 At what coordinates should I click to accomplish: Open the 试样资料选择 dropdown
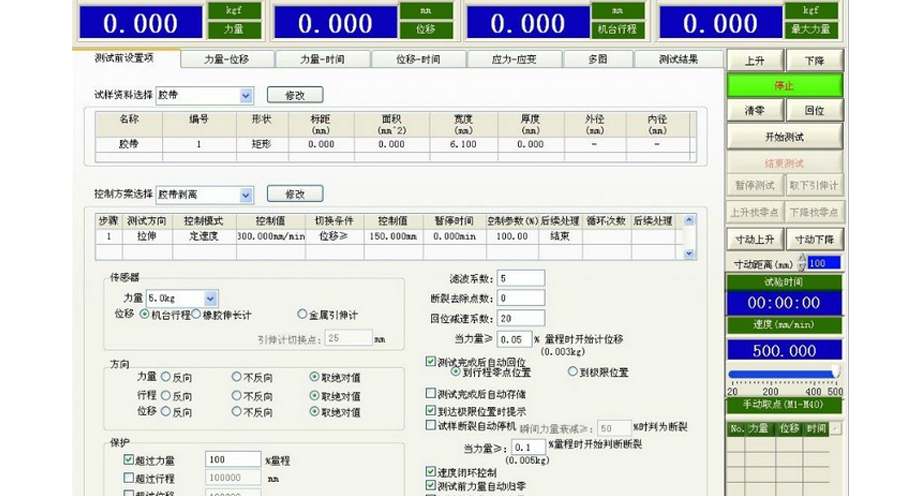coord(246,96)
